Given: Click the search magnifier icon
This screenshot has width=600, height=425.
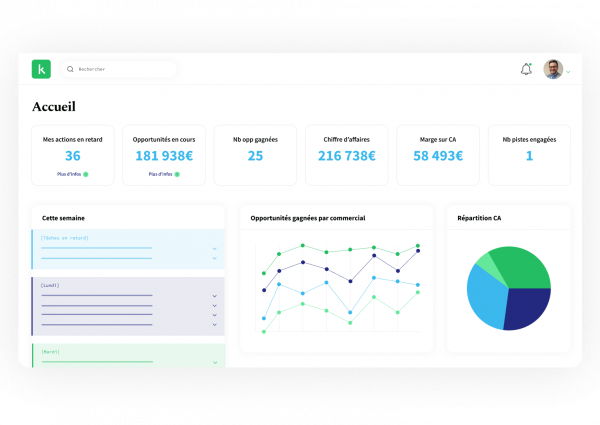Looking at the screenshot, I should coord(70,69).
